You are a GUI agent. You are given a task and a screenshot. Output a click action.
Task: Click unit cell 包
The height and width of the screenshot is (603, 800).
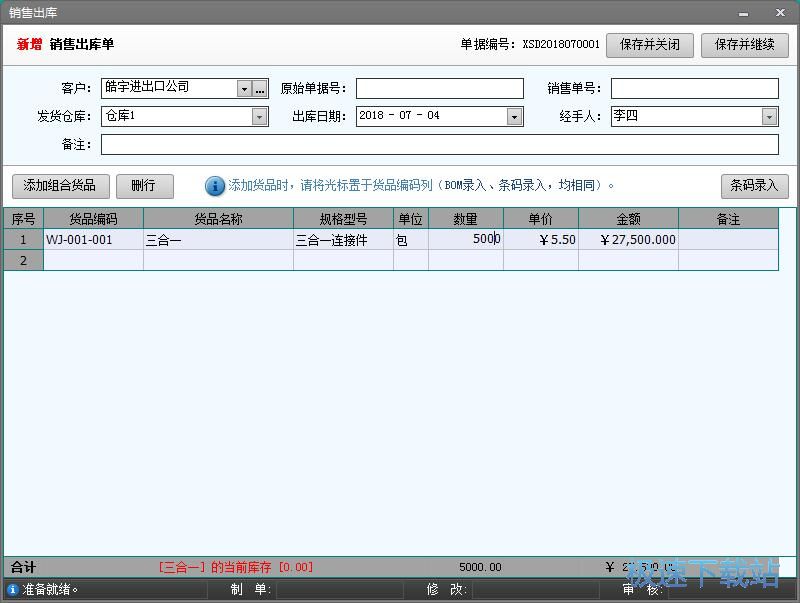tap(411, 239)
